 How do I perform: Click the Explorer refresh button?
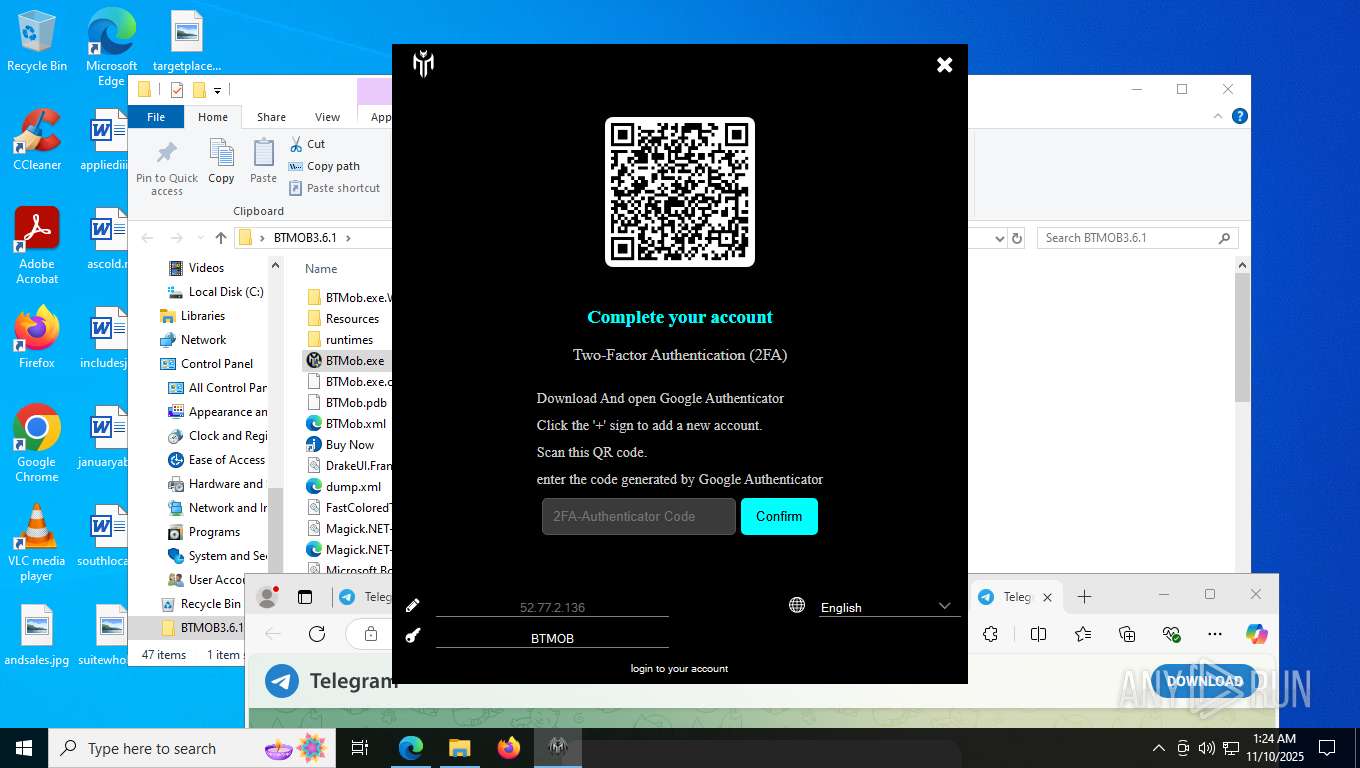click(x=1017, y=238)
